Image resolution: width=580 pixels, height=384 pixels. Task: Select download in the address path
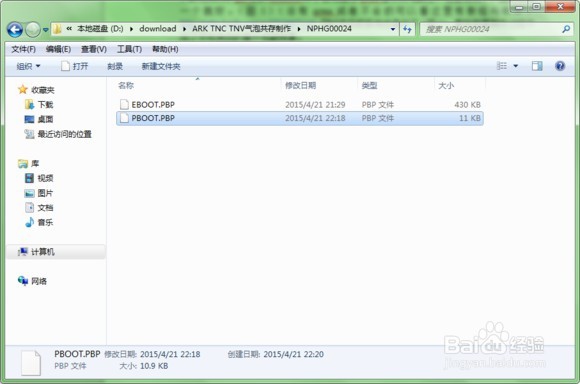click(158, 29)
